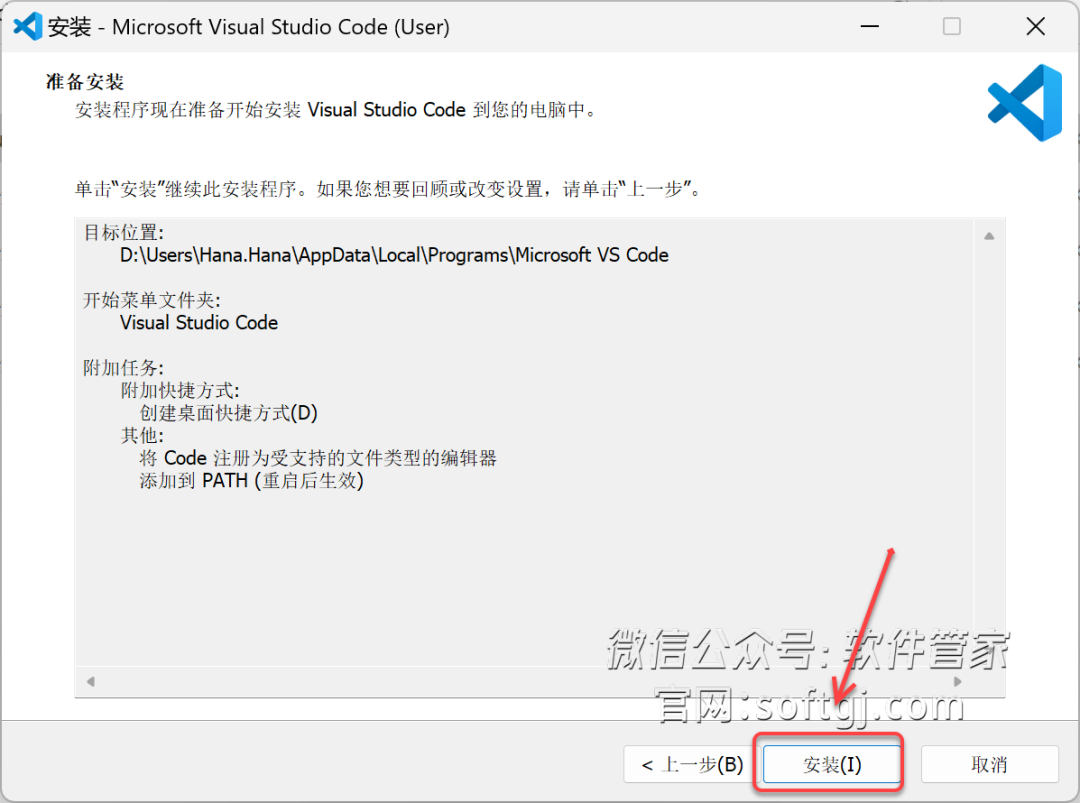Click the Visual Studio Code start menu folder line

[x=199, y=323]
